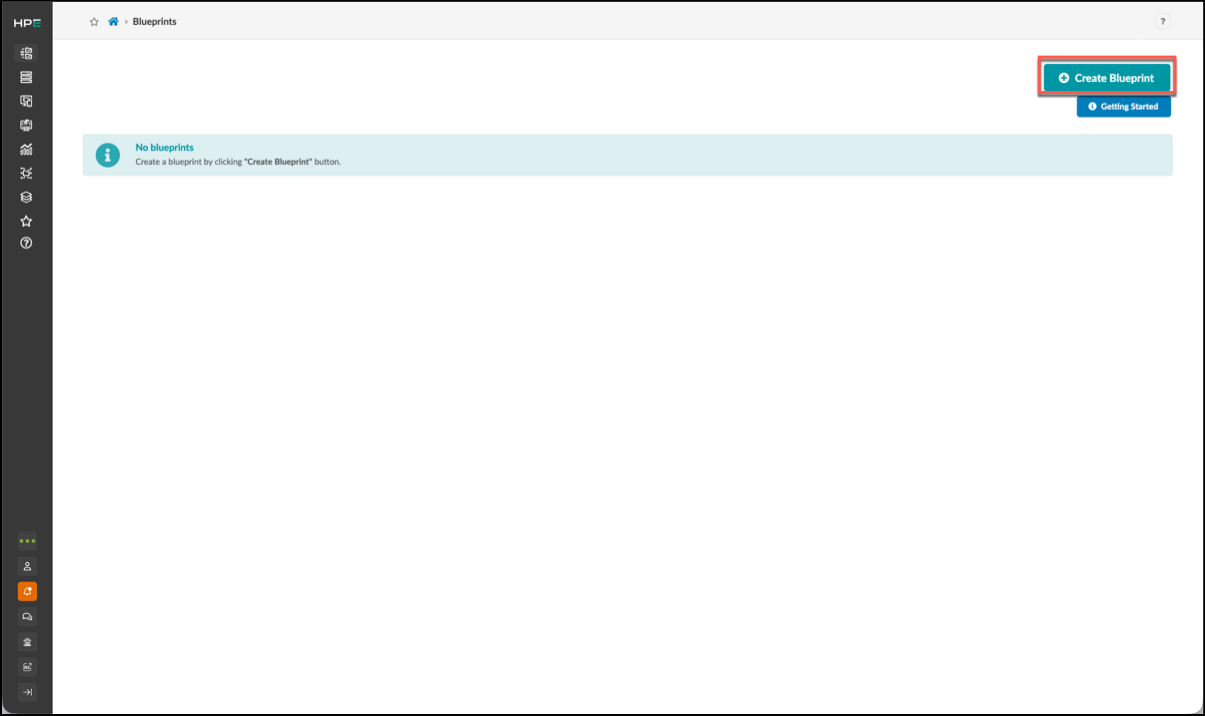Open the stacked layers icon in the sidebar

(27, 197)
